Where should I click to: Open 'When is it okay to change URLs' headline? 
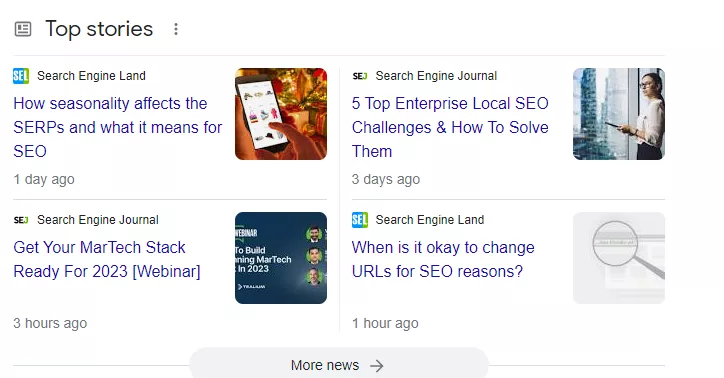pos(443,259)
